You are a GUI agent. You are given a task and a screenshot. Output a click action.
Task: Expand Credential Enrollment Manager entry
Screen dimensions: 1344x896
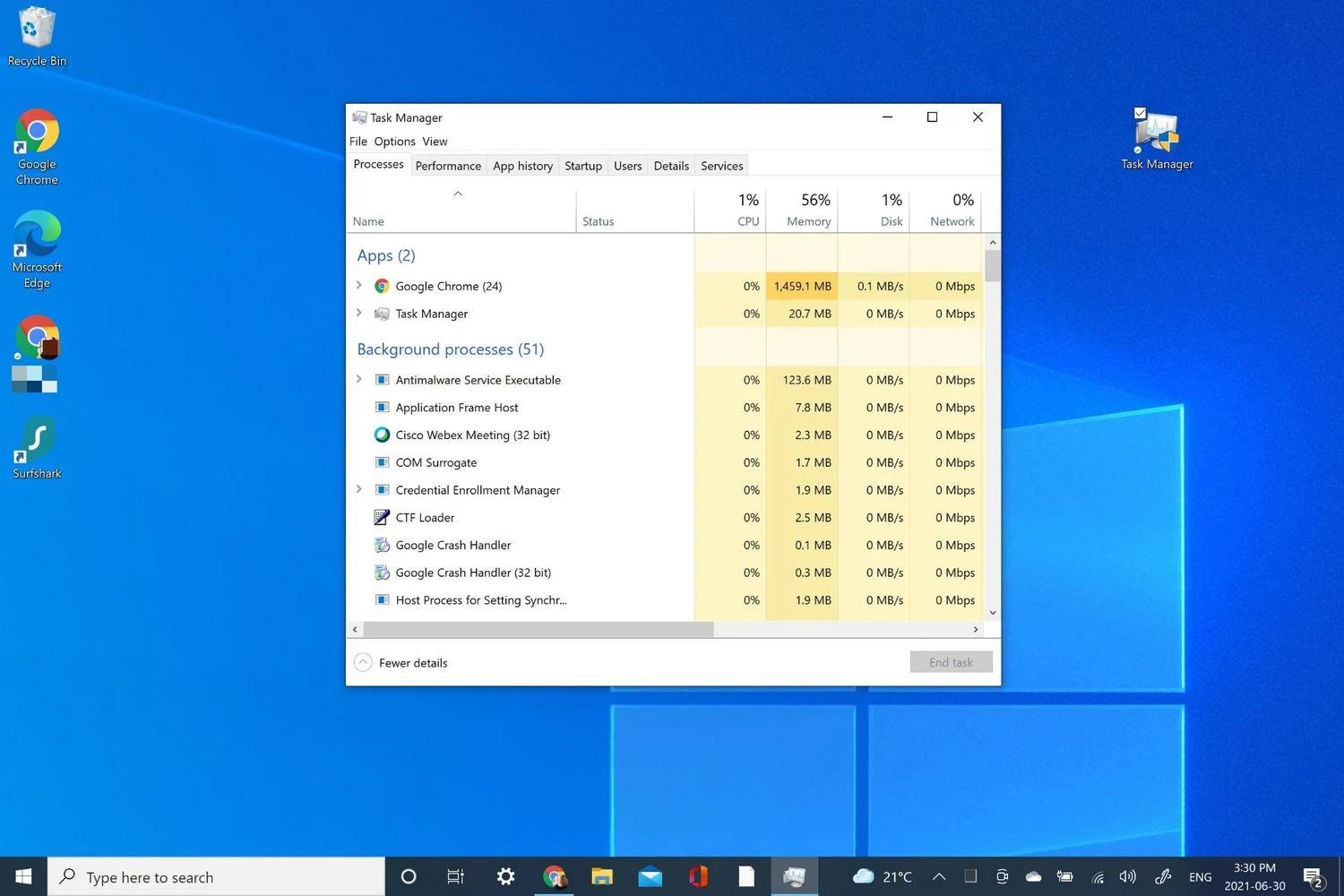pyautogui.click(x=359, y=489)
